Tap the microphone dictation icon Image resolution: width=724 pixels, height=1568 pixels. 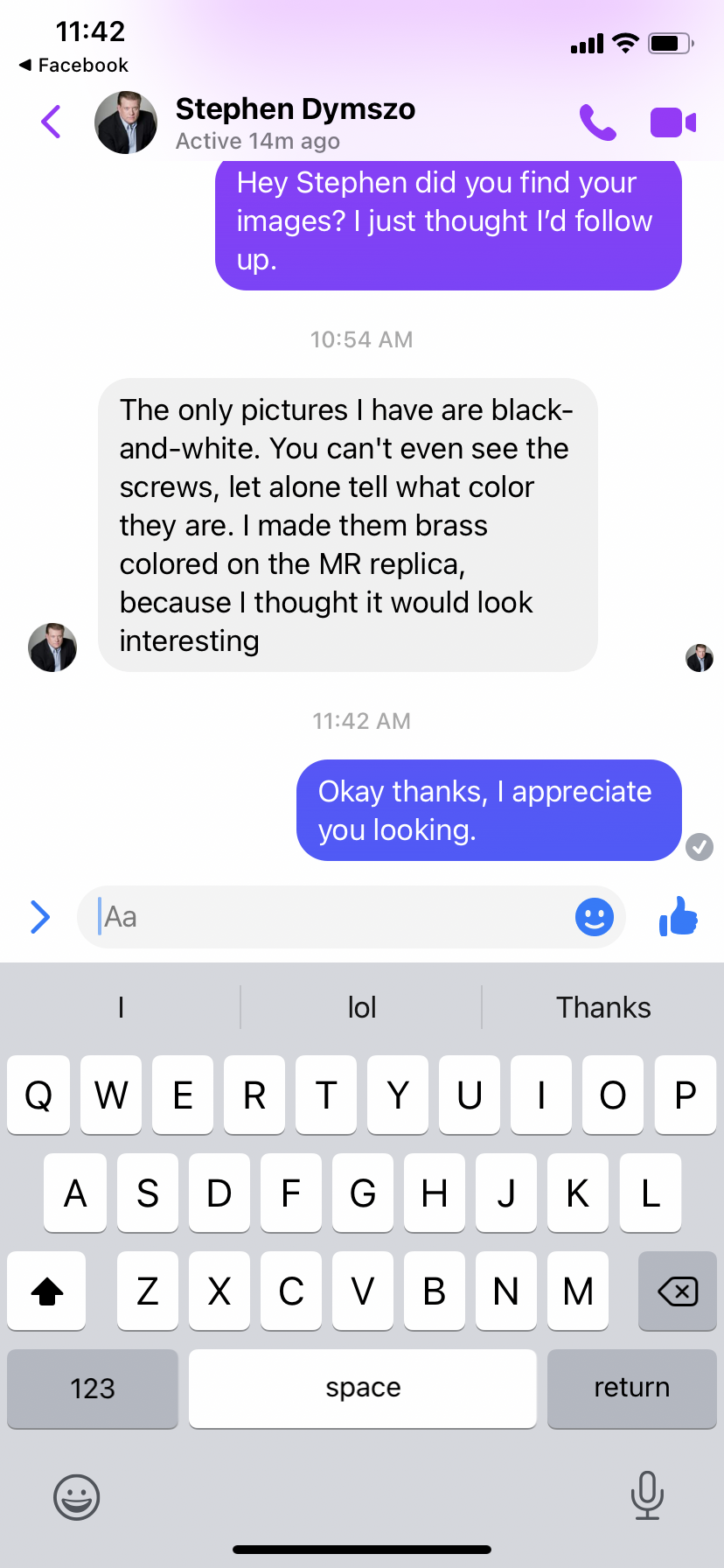(647, 1495)
